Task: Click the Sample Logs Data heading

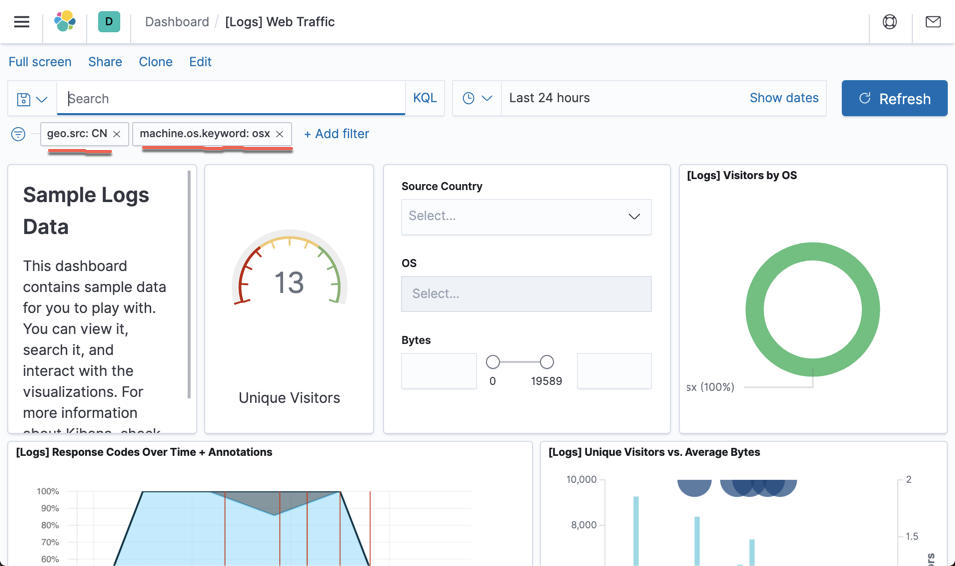Action: coord(86,211)
